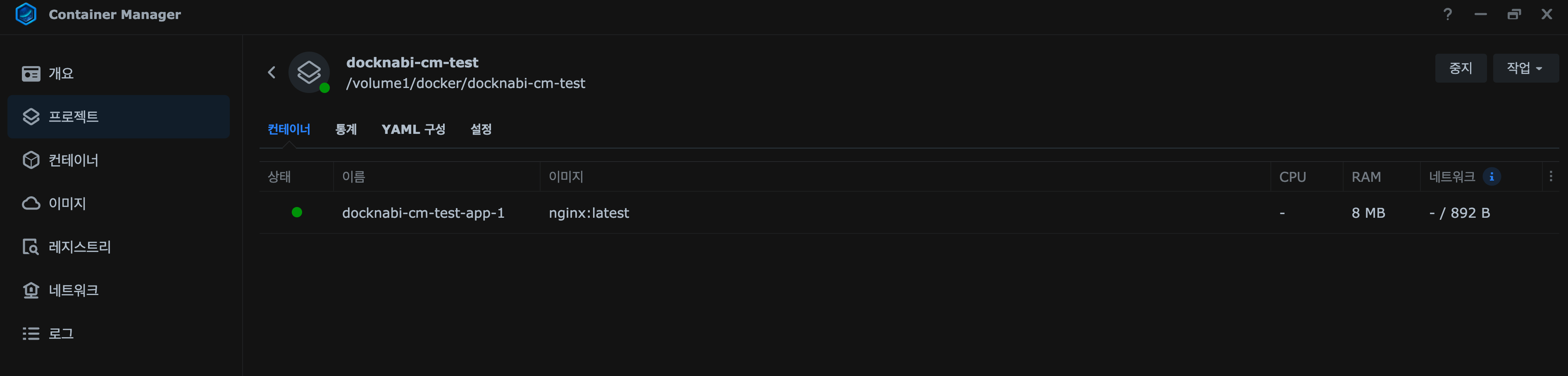This screenshot has width=1568, height=376.
Task: Go to the 컨테이너 sidebar section
Action: tap(73, 160)
